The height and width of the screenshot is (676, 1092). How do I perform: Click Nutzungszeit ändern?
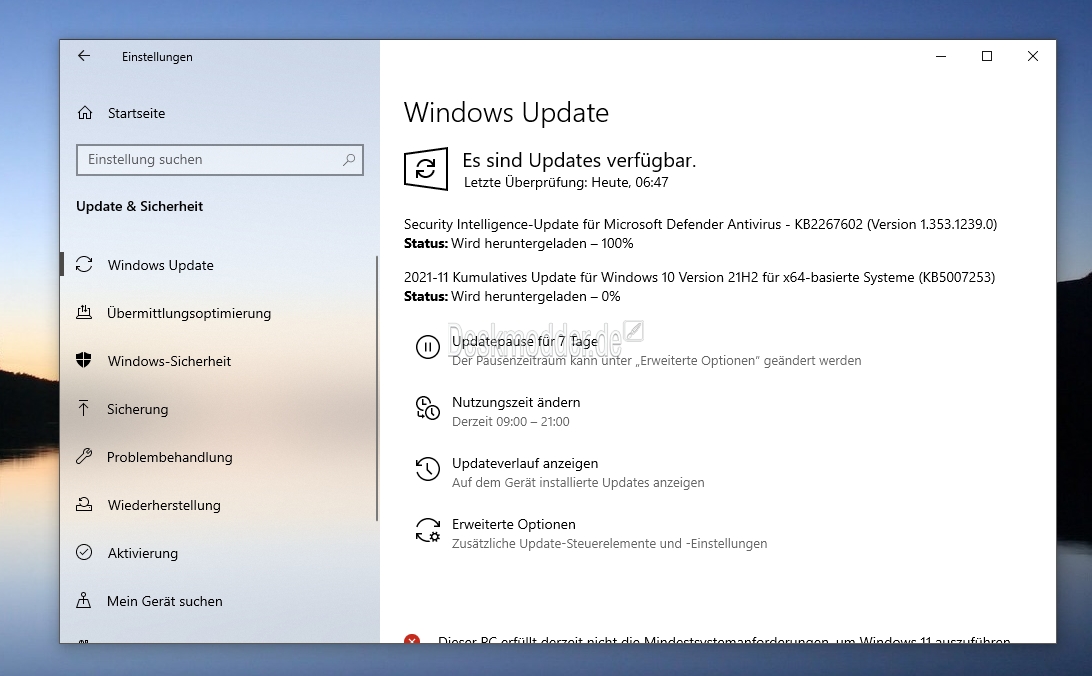[x=516, y=402]
